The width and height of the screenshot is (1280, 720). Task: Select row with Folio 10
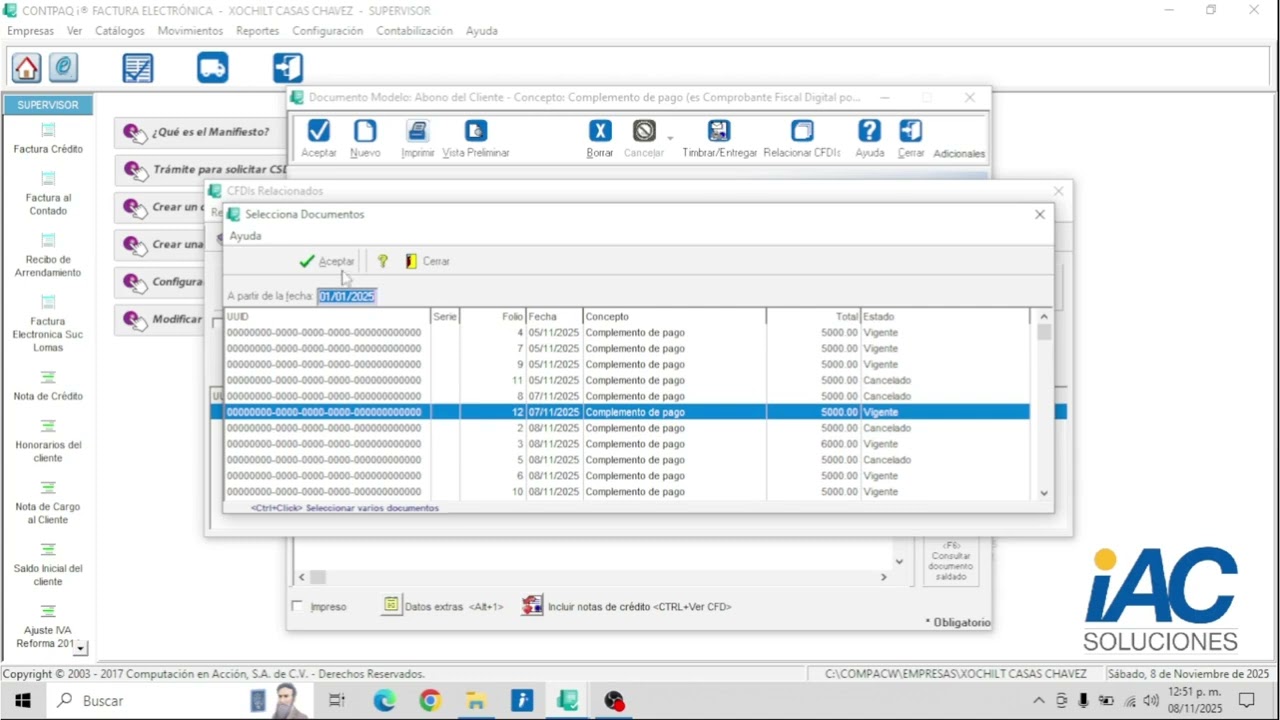point(627,492)
